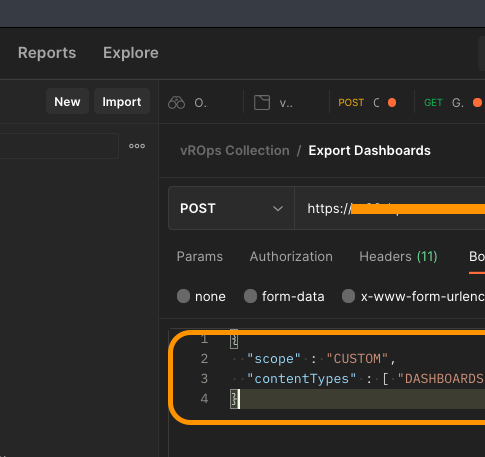The height and width of the screenshot is (457, 485).
Task: Open the POST method dropdown
Action: (231, 208)
